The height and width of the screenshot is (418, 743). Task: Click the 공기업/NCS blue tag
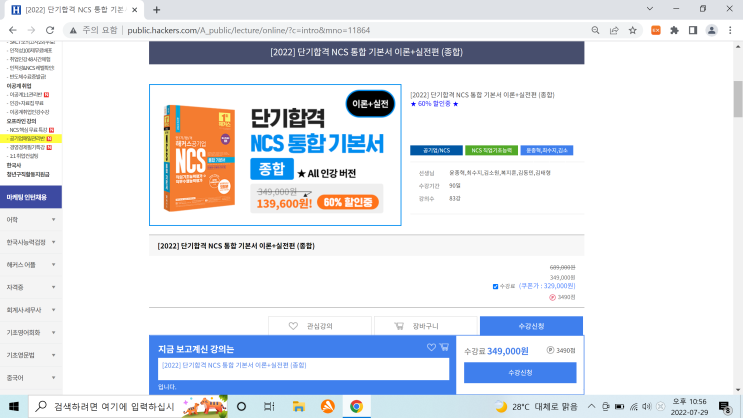pyautogui.click(x=436, y=150)
